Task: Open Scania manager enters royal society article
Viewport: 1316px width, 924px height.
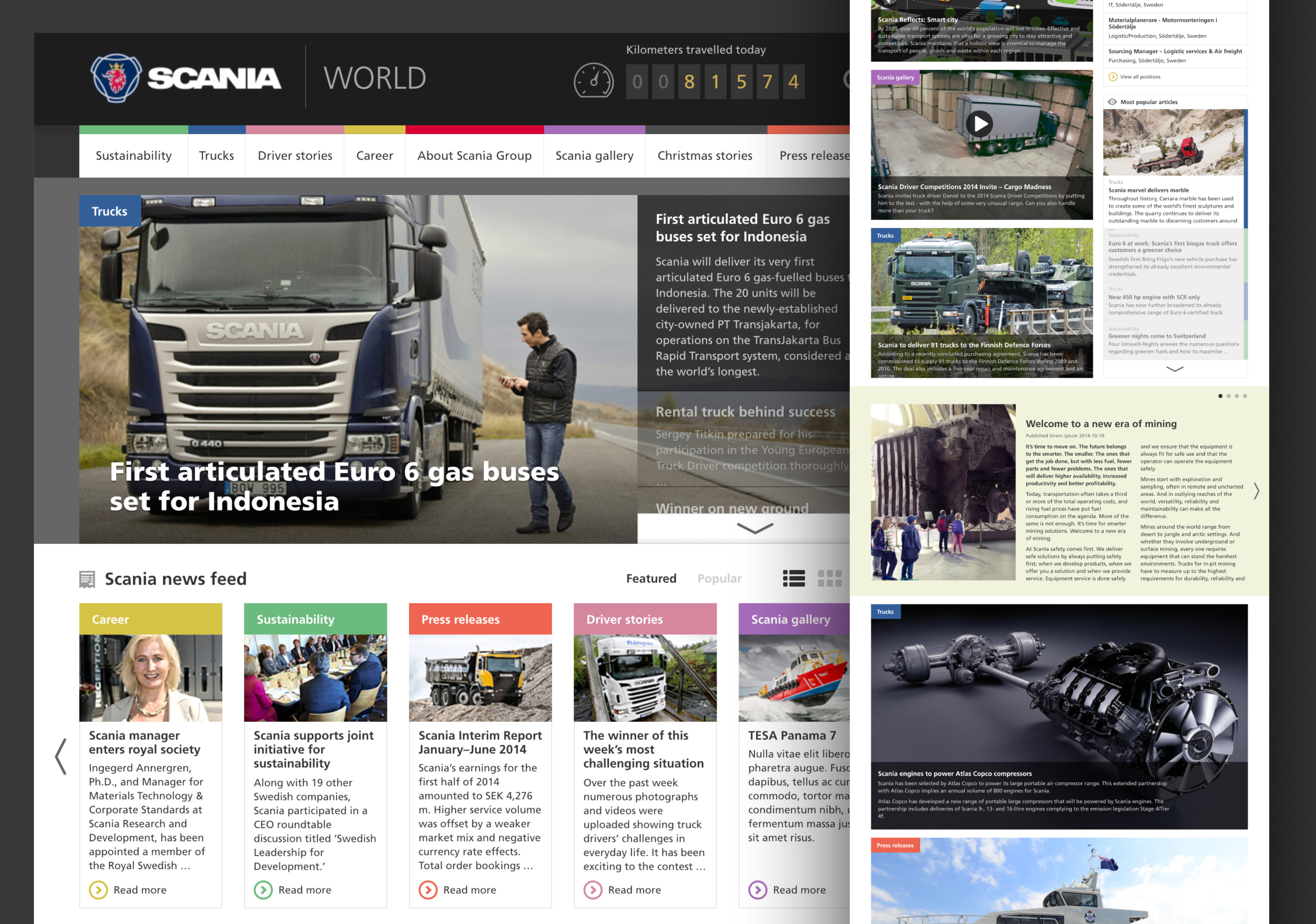Action: click(144, 742)
